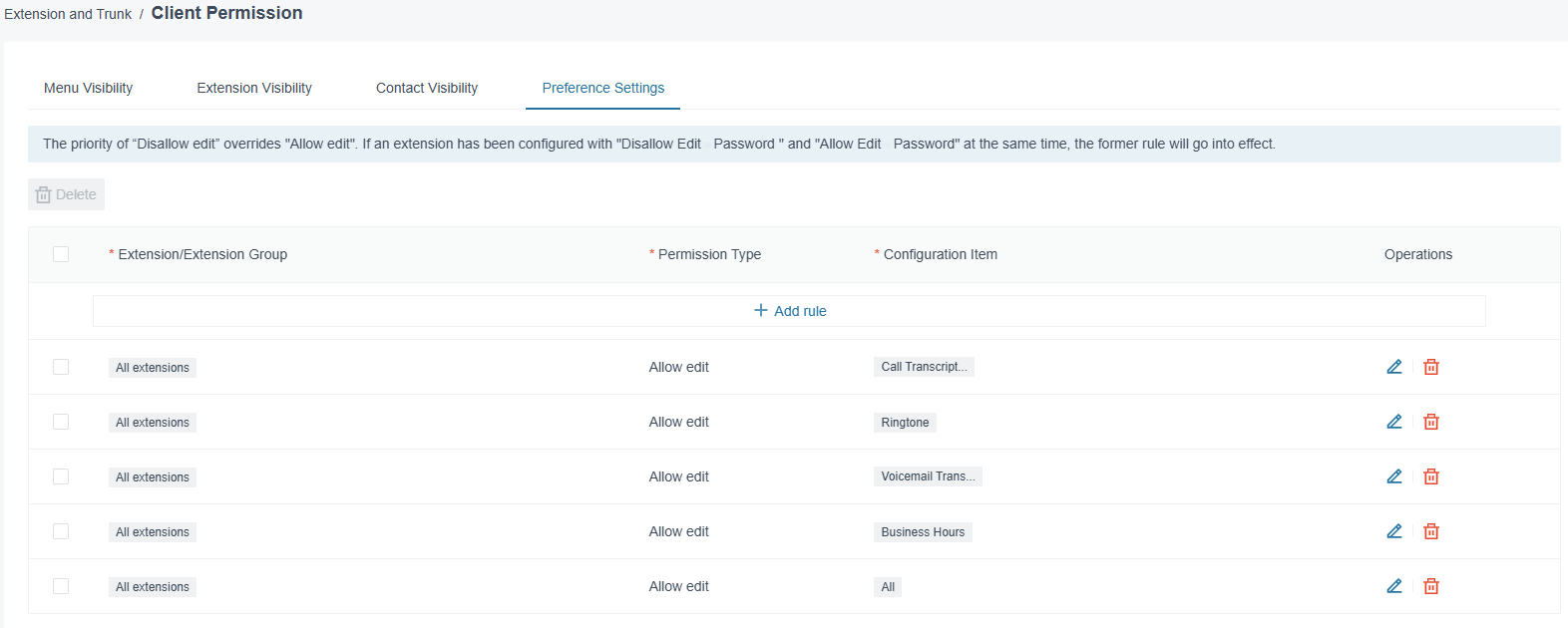
Task: Open the Extension Visibility tab
Action: (x=254, y=88)
